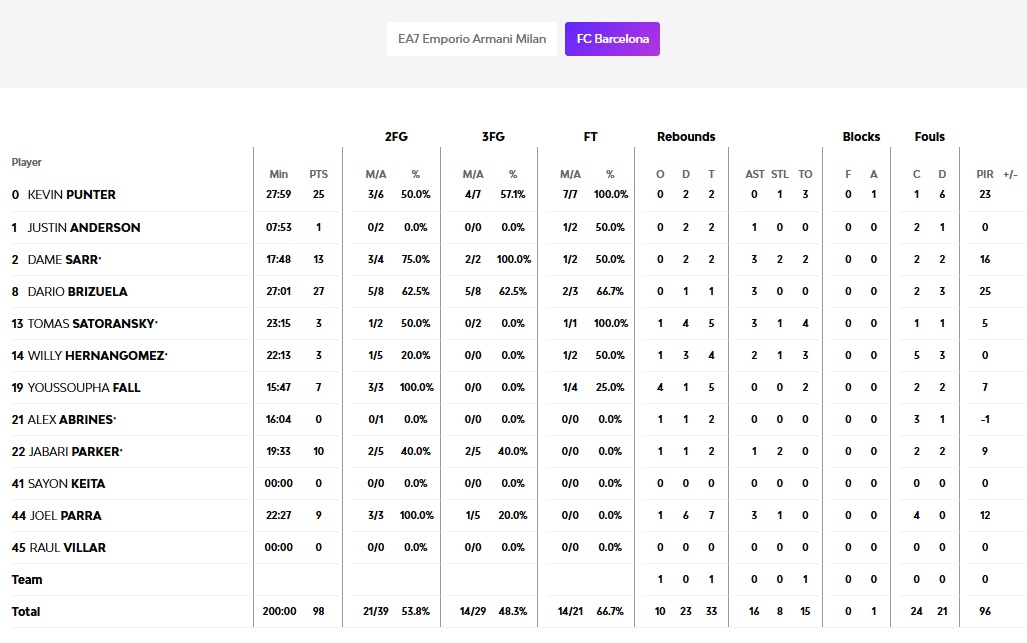Sort by PIR column header
The image size is (1027, 643).
point(985,174)
